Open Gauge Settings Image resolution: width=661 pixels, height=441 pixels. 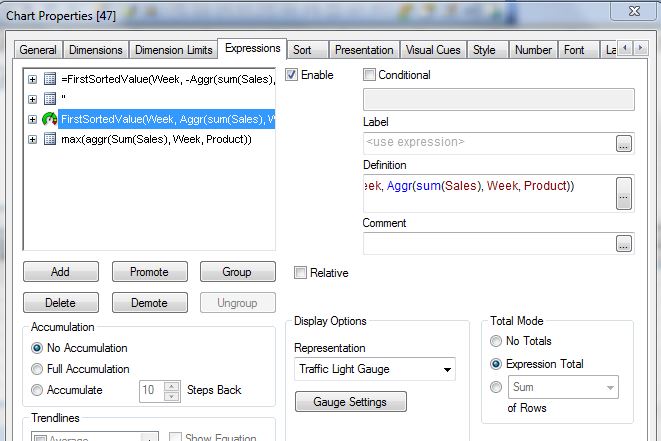tap(350, 401)
